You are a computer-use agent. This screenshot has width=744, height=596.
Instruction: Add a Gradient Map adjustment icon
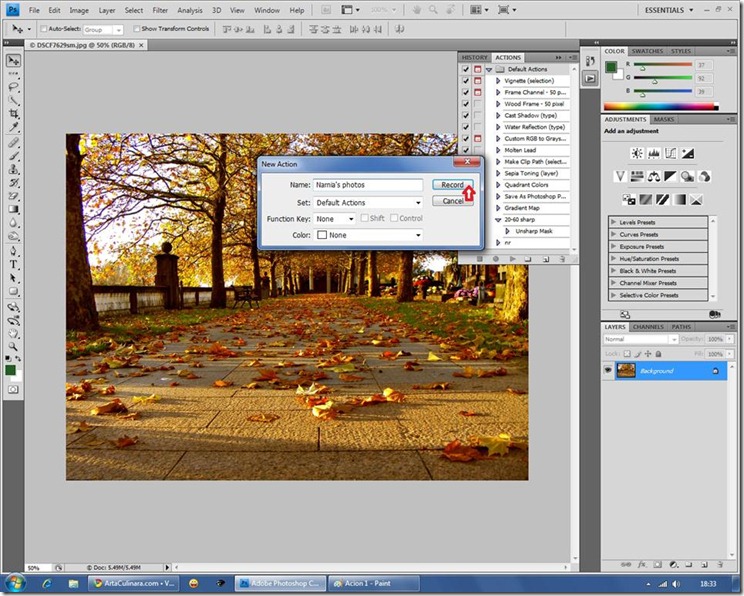pos(679,200)
